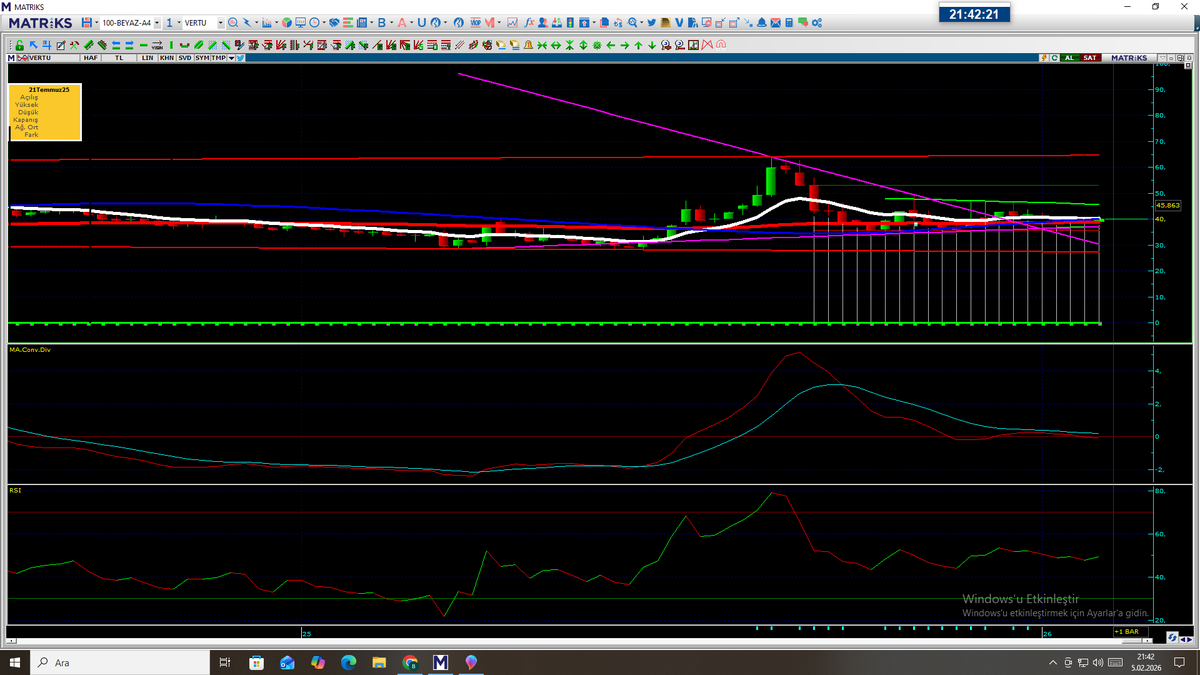Click the green right arrow in drawing toolbar
This screenshot has height=675, width=1200.
625,45
